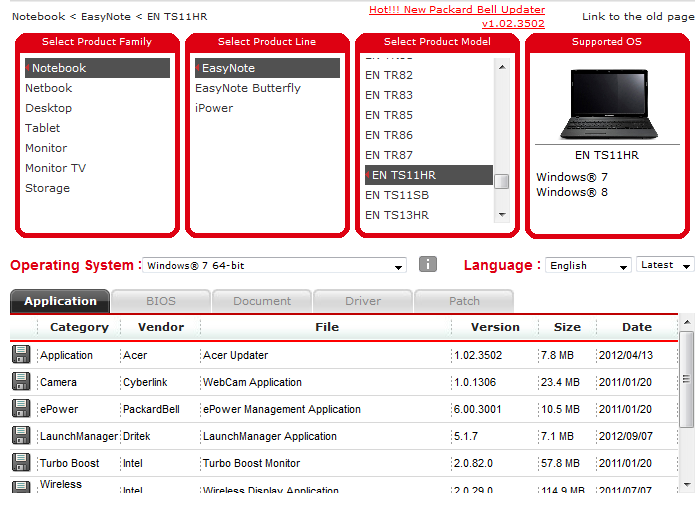The width and height of the screenshot is (698, 509).
Task: Select EasyNote Butterfly product line
Action: click(x=248, y=88)
